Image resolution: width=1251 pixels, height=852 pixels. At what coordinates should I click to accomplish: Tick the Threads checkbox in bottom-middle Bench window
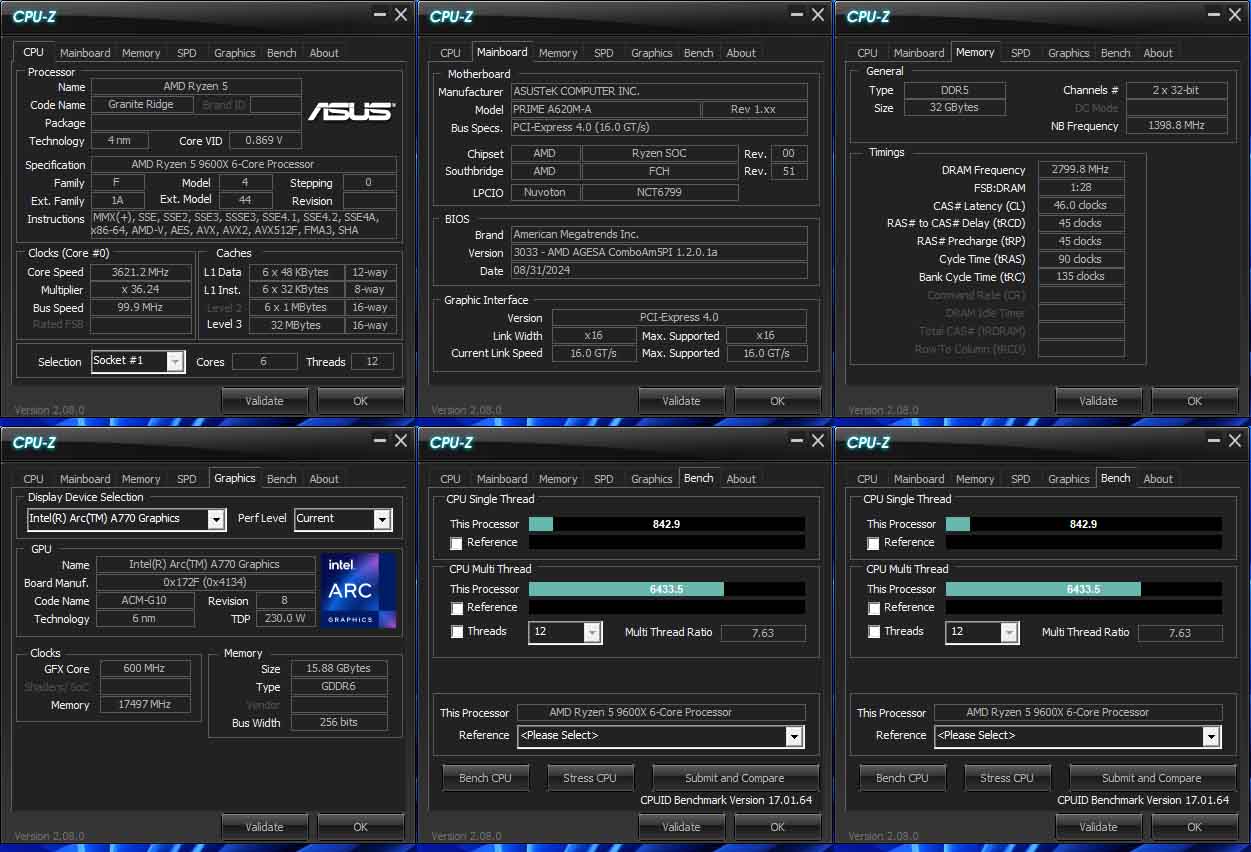tap(456, 632)
